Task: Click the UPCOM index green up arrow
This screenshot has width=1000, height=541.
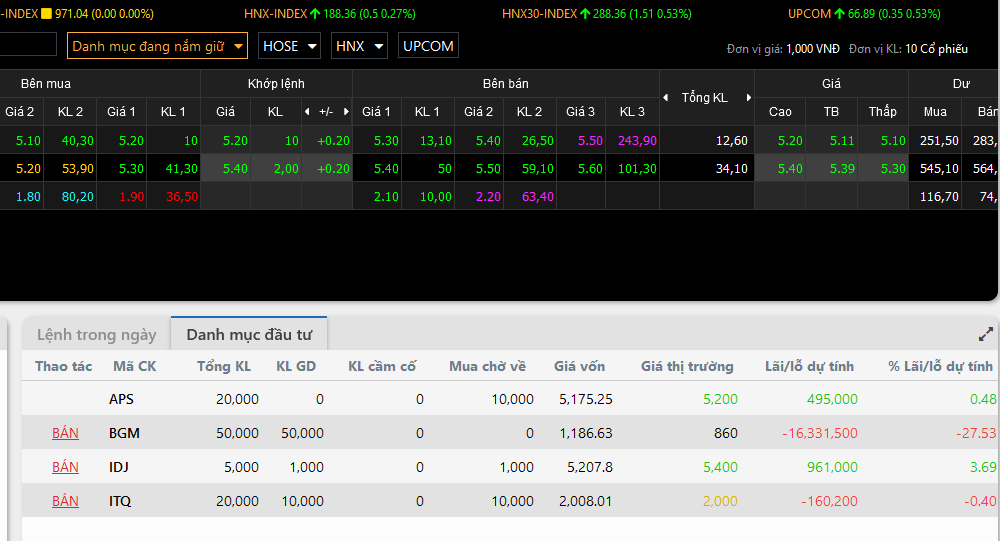Action: pos(839,13)
